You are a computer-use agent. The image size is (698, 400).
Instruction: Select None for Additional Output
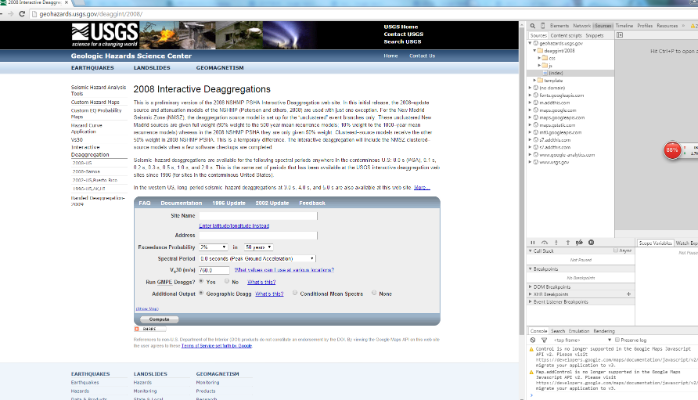tap(374, 293)
